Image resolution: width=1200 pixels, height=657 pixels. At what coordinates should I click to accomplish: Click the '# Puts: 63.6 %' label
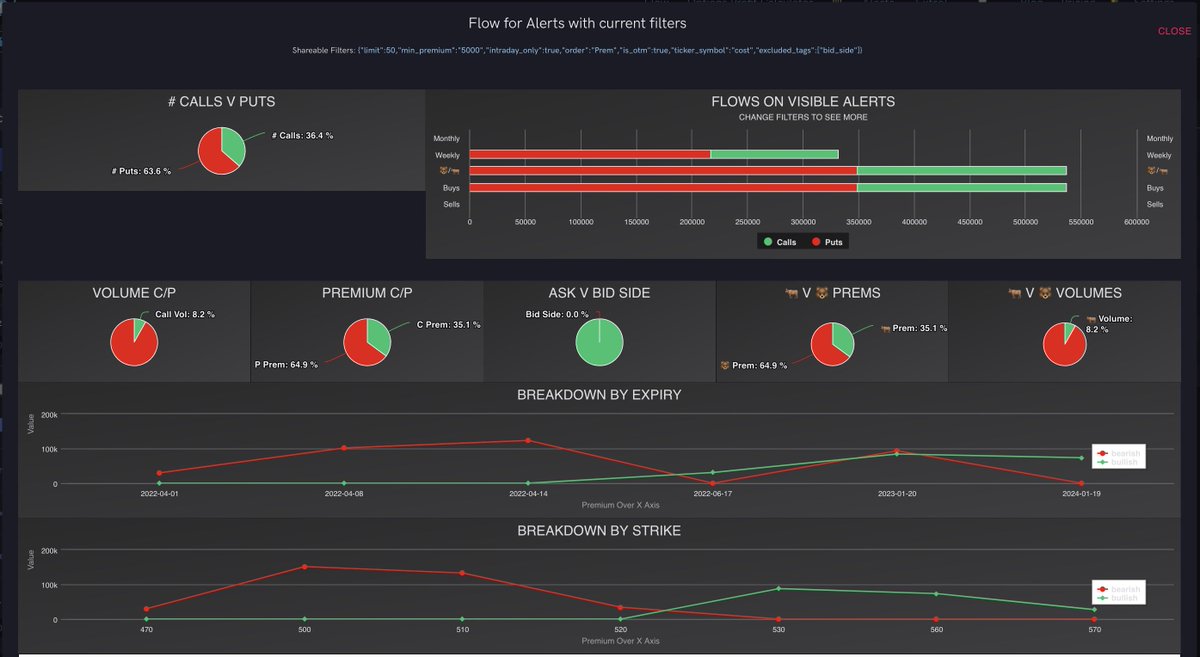[x=141, y=171]
